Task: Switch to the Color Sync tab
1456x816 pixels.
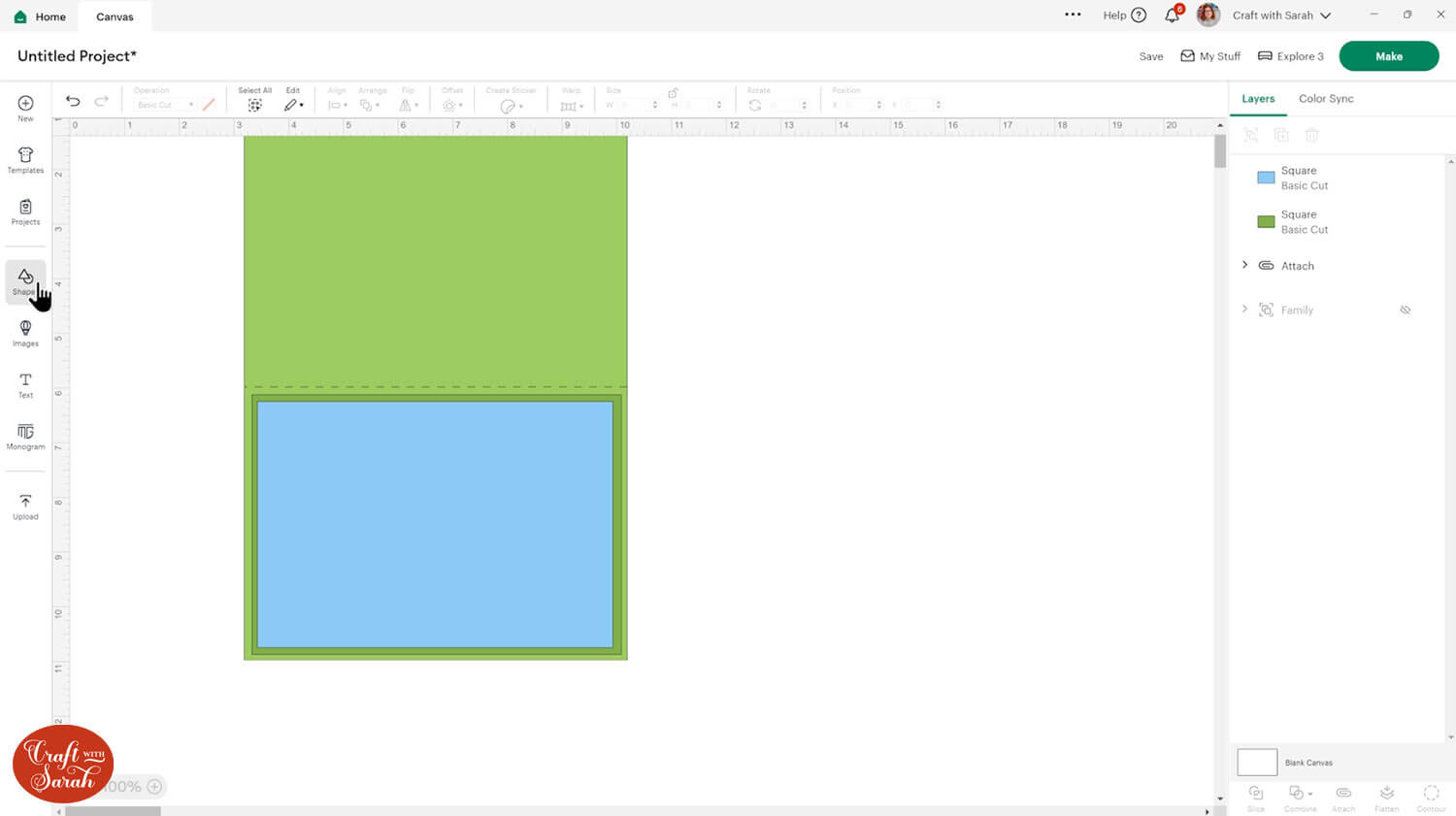Action: 1326,99
